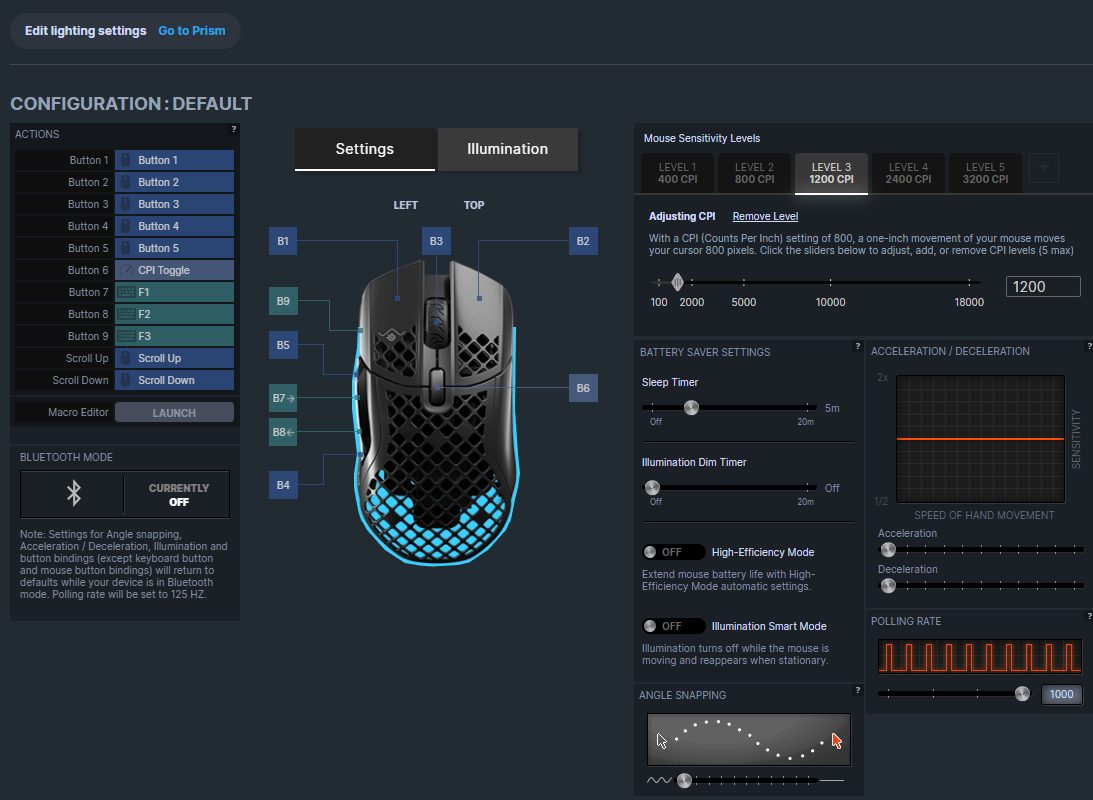Click the CPI value input field
The image size is (1093, 800).
1043,287
